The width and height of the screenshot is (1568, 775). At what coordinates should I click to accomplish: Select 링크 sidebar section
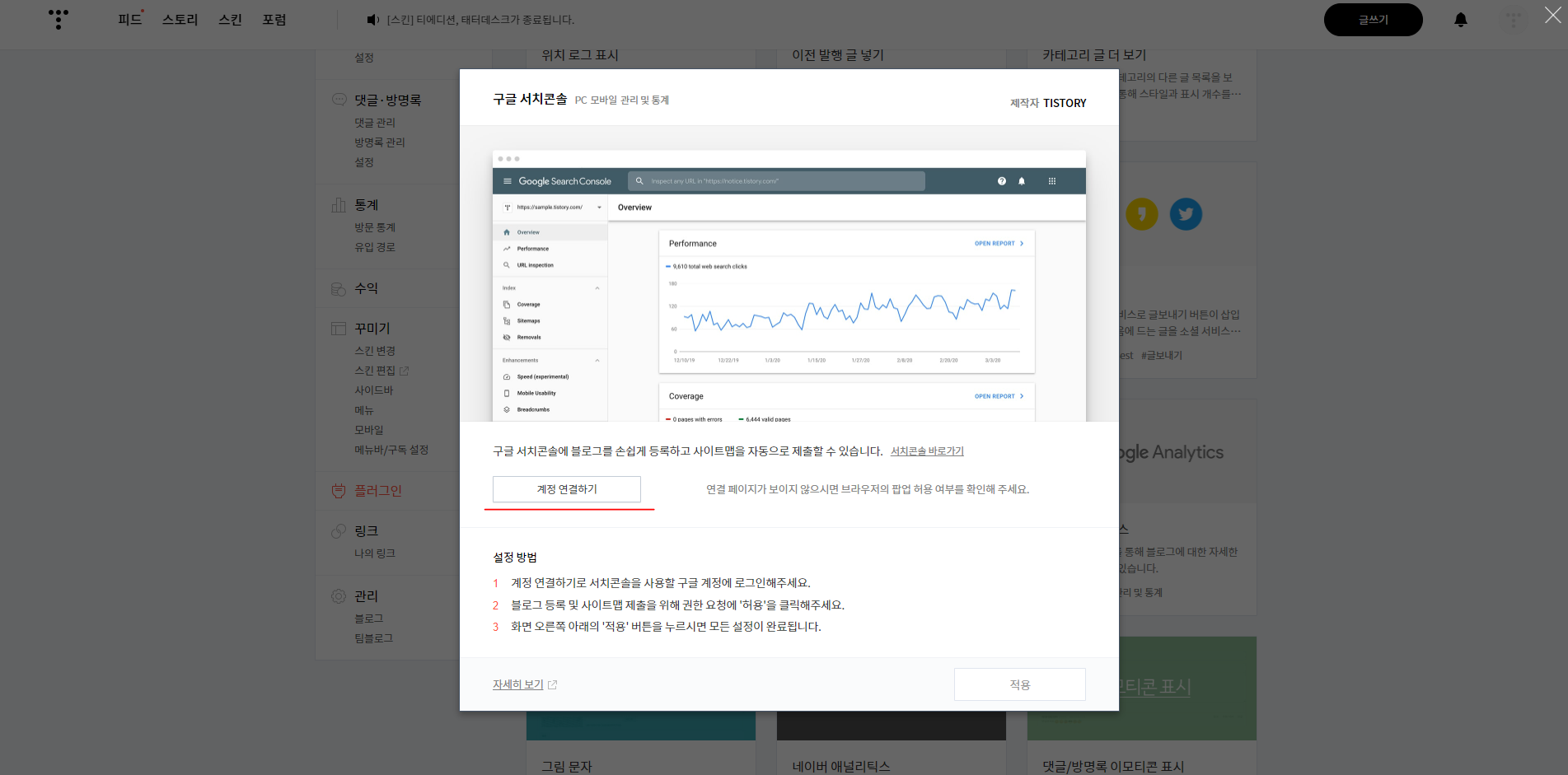click(x=367, y=531)
